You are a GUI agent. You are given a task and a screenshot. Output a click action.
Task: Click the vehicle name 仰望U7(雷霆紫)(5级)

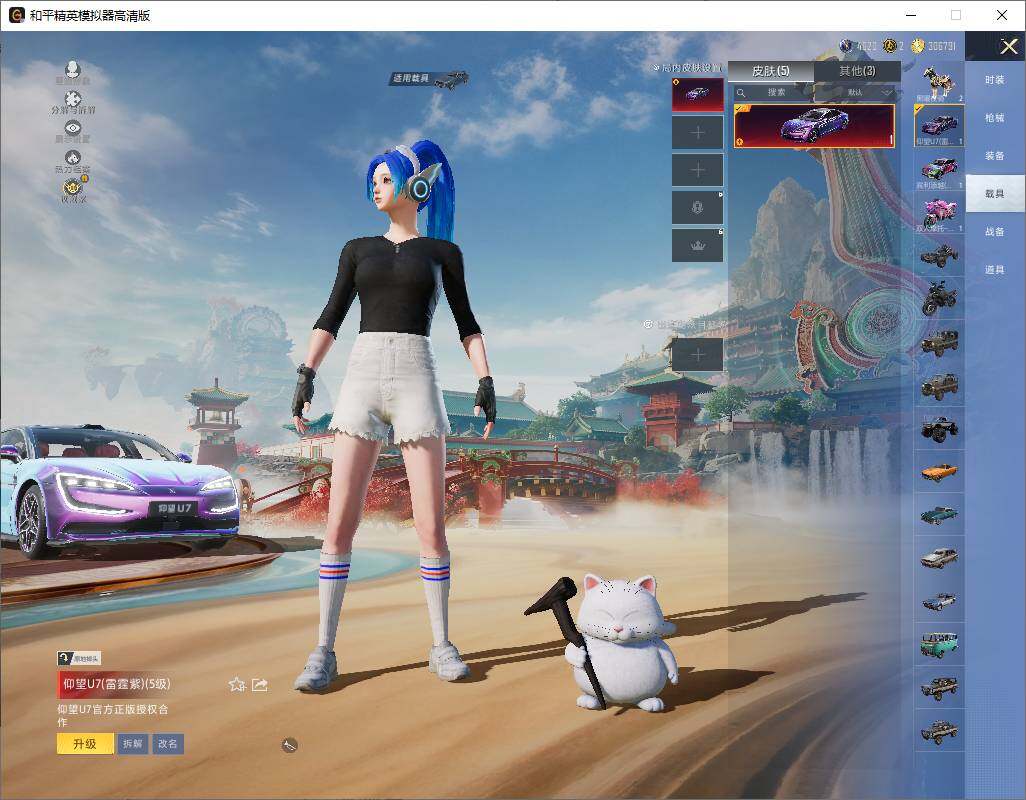[116, 684]
